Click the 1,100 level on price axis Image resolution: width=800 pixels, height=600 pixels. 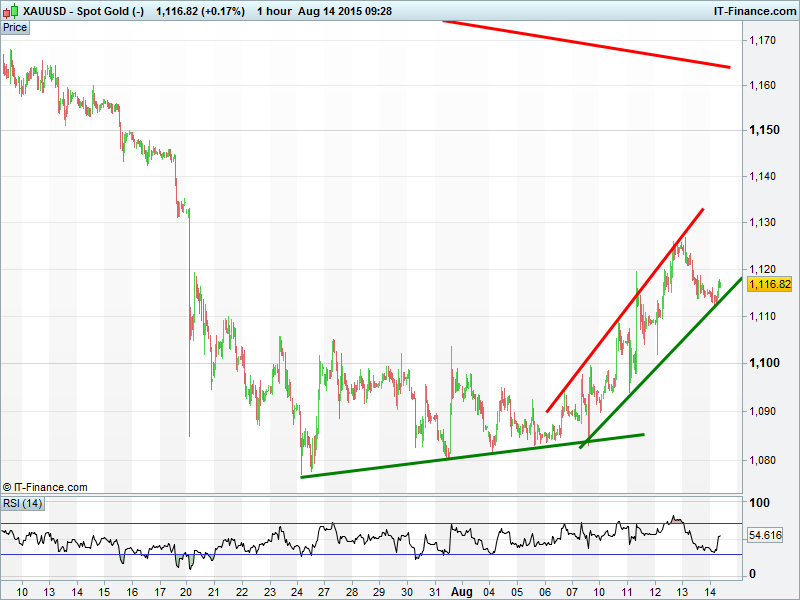(763, 362)
